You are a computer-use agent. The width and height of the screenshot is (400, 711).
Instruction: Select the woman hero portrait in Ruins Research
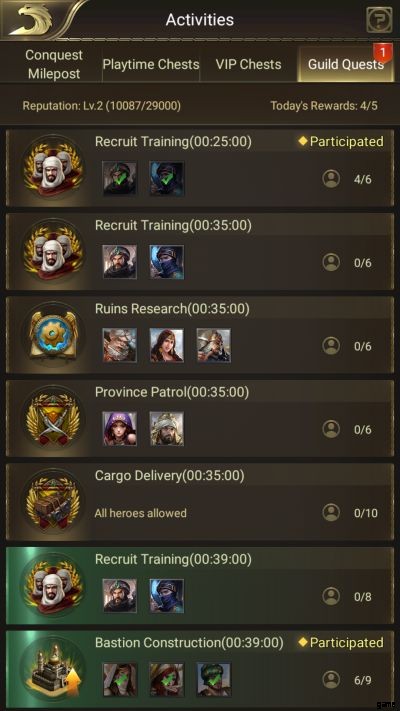(x=167, y=346)
